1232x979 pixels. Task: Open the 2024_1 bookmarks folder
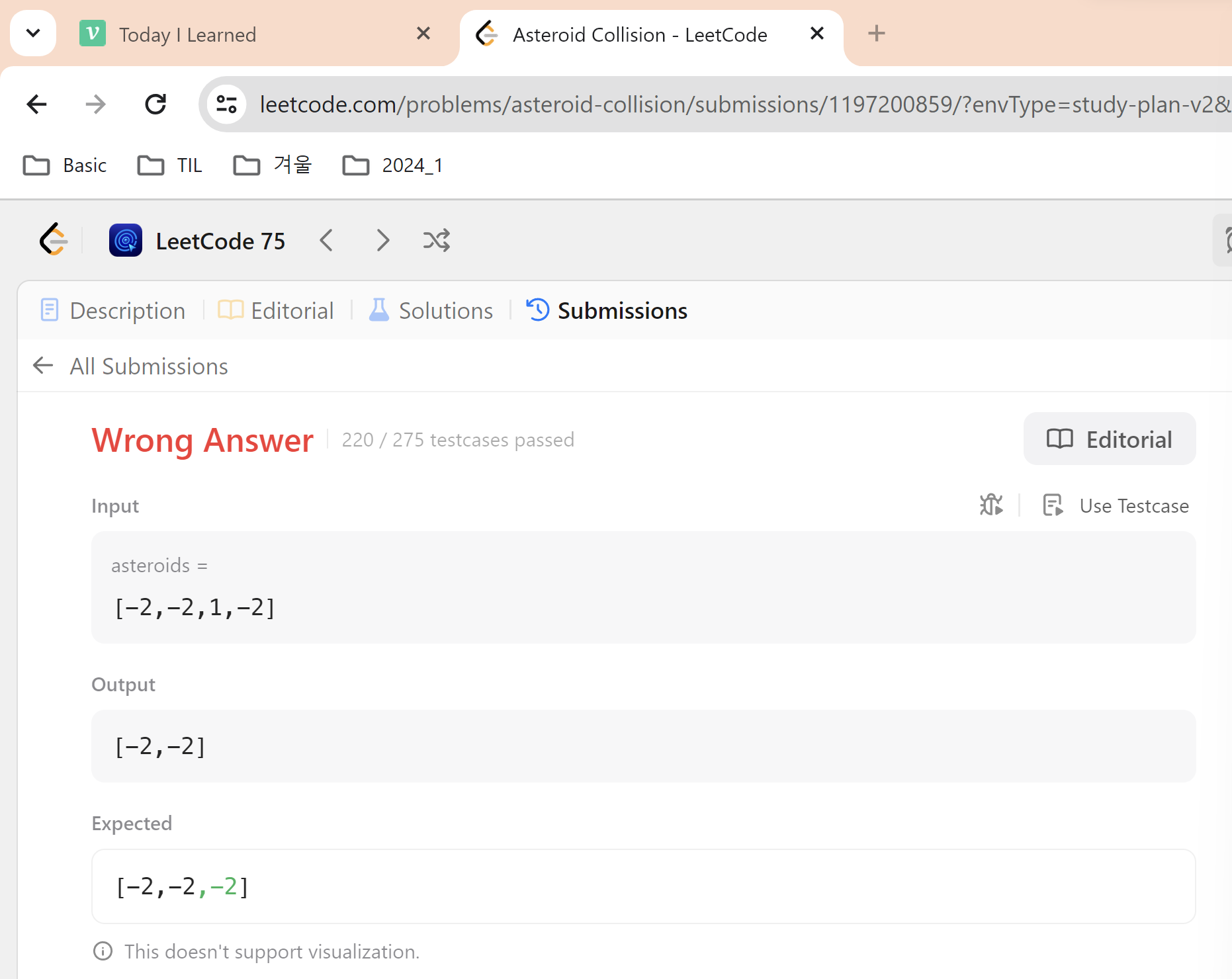[392, 165]
